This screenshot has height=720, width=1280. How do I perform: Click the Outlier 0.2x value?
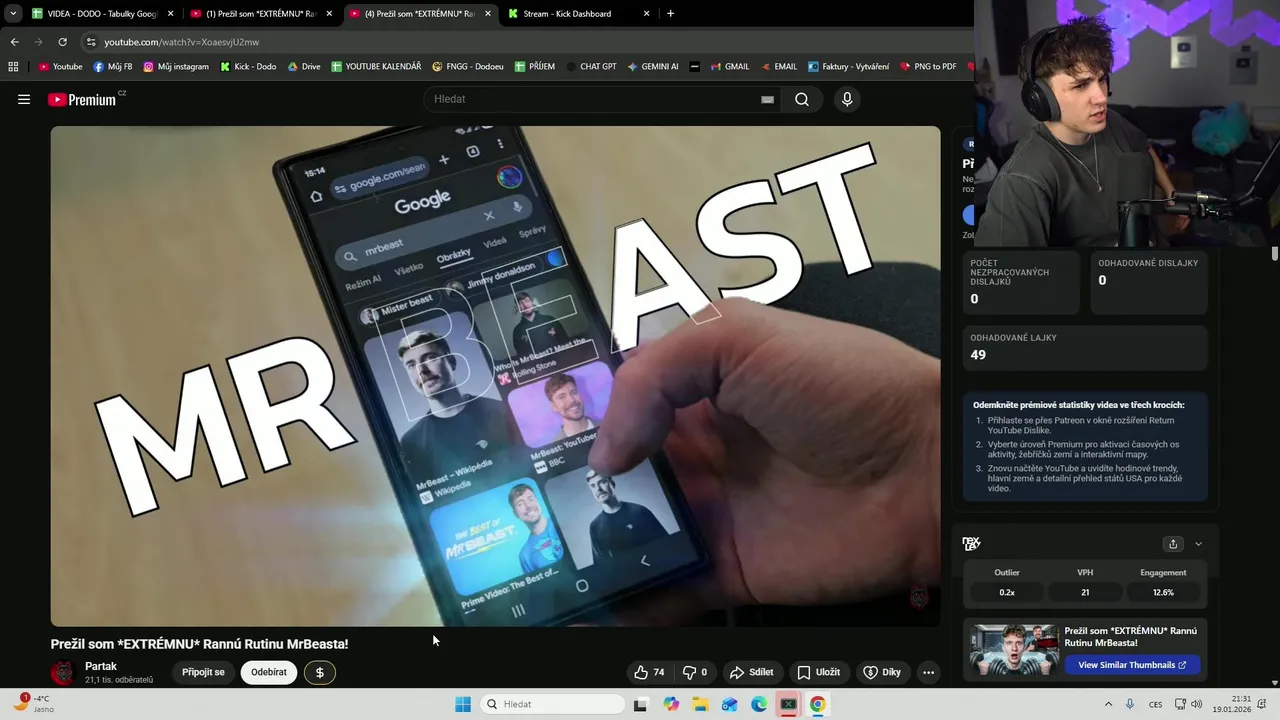1007,592
